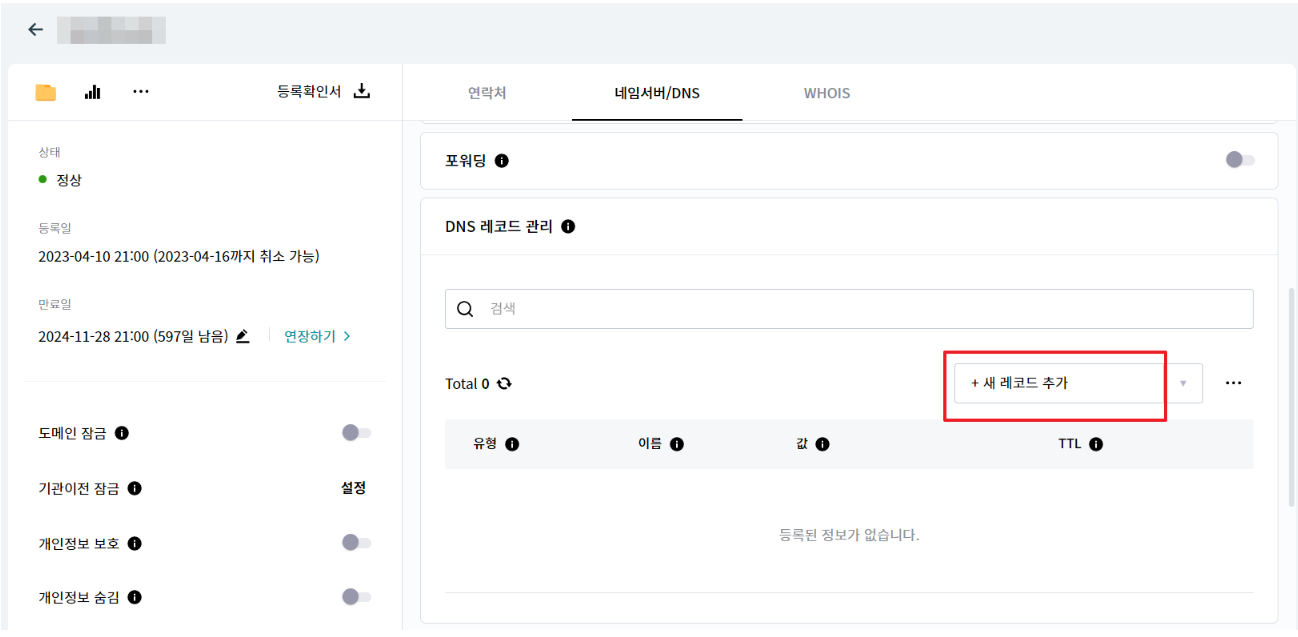Open the bar chart statistics icon

[93, 92]
